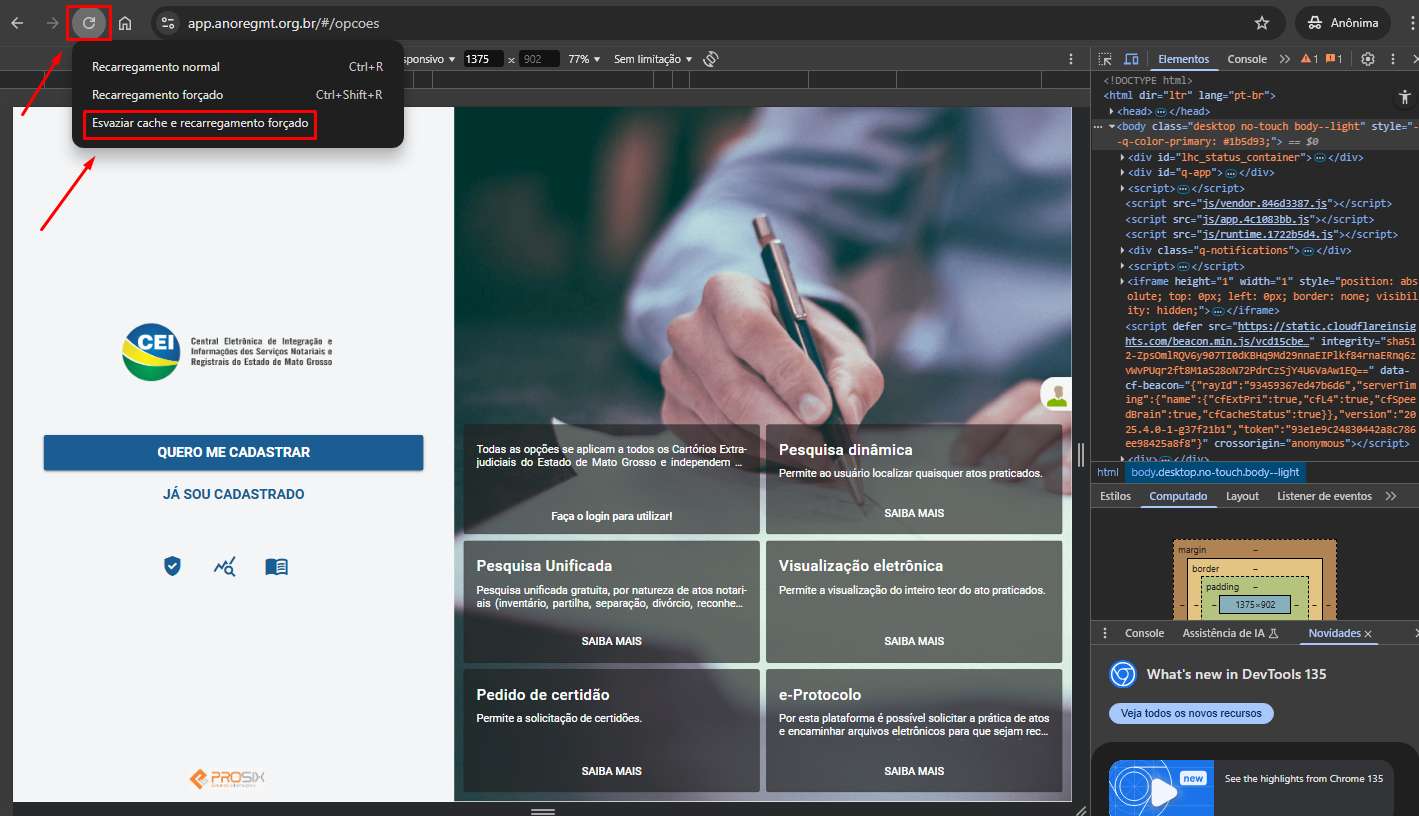Click the viewport height field showing 902

(x=539, y=59)
